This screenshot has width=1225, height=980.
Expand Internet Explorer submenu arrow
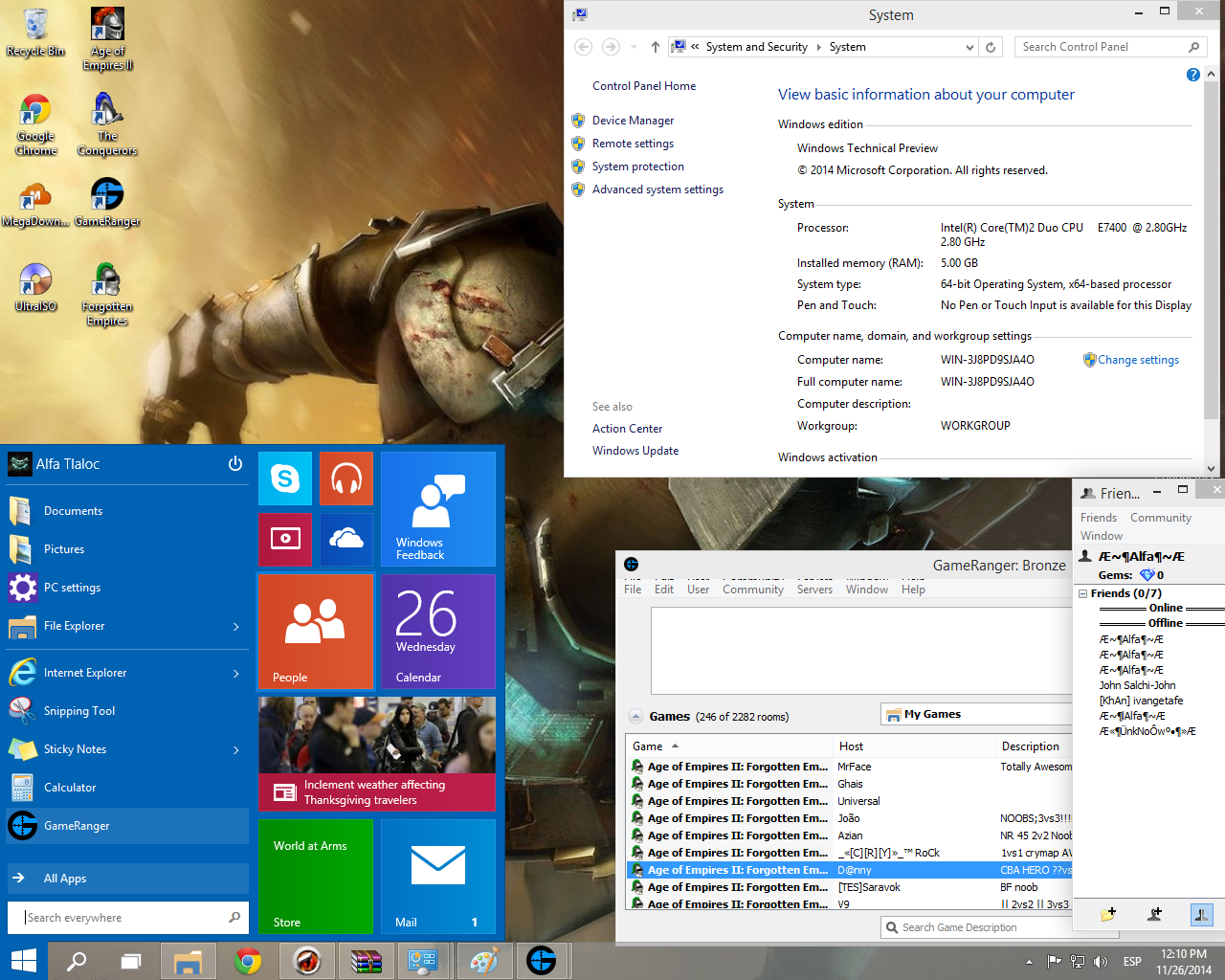236,674
